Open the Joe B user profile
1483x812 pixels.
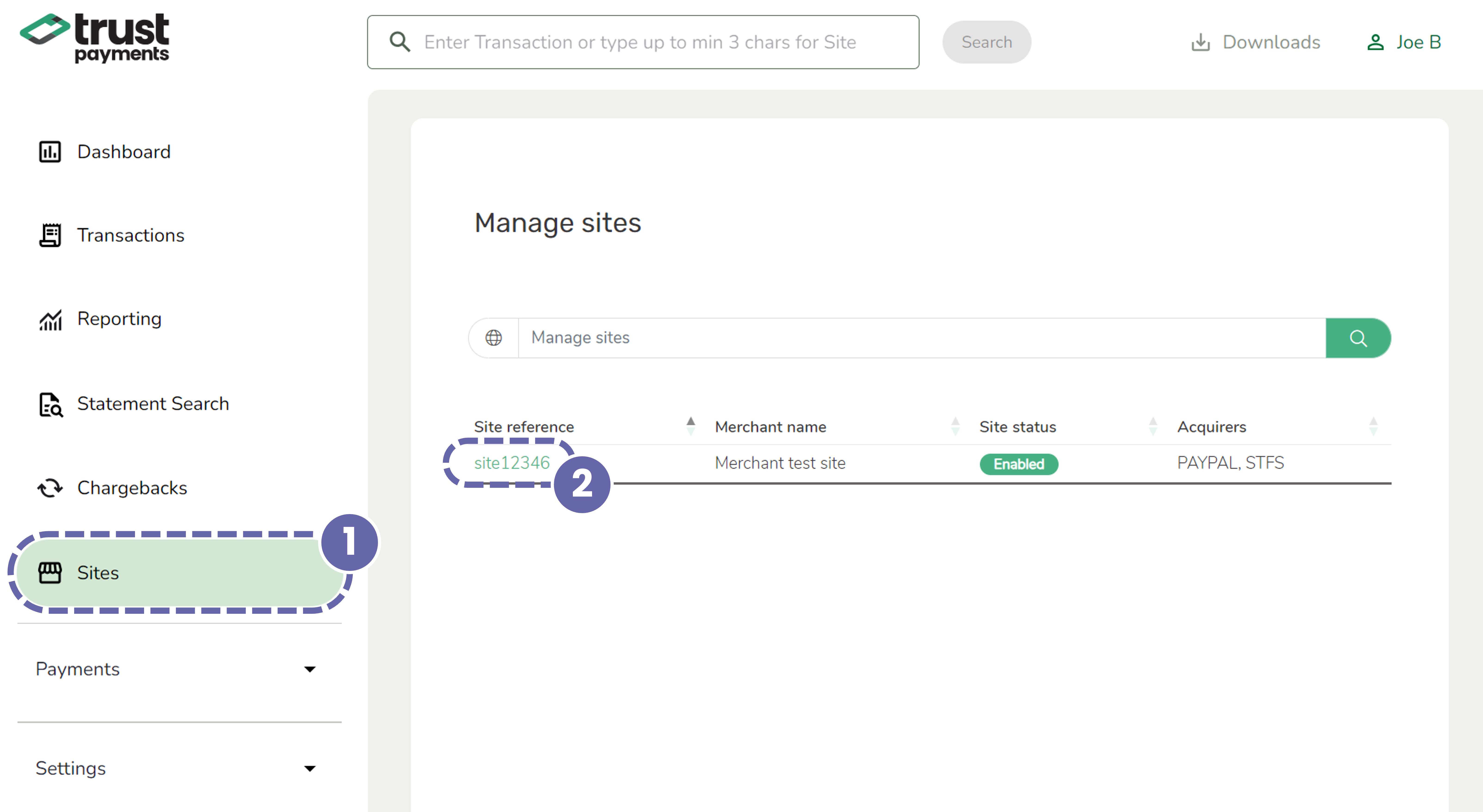click(x=1404, y=43)
